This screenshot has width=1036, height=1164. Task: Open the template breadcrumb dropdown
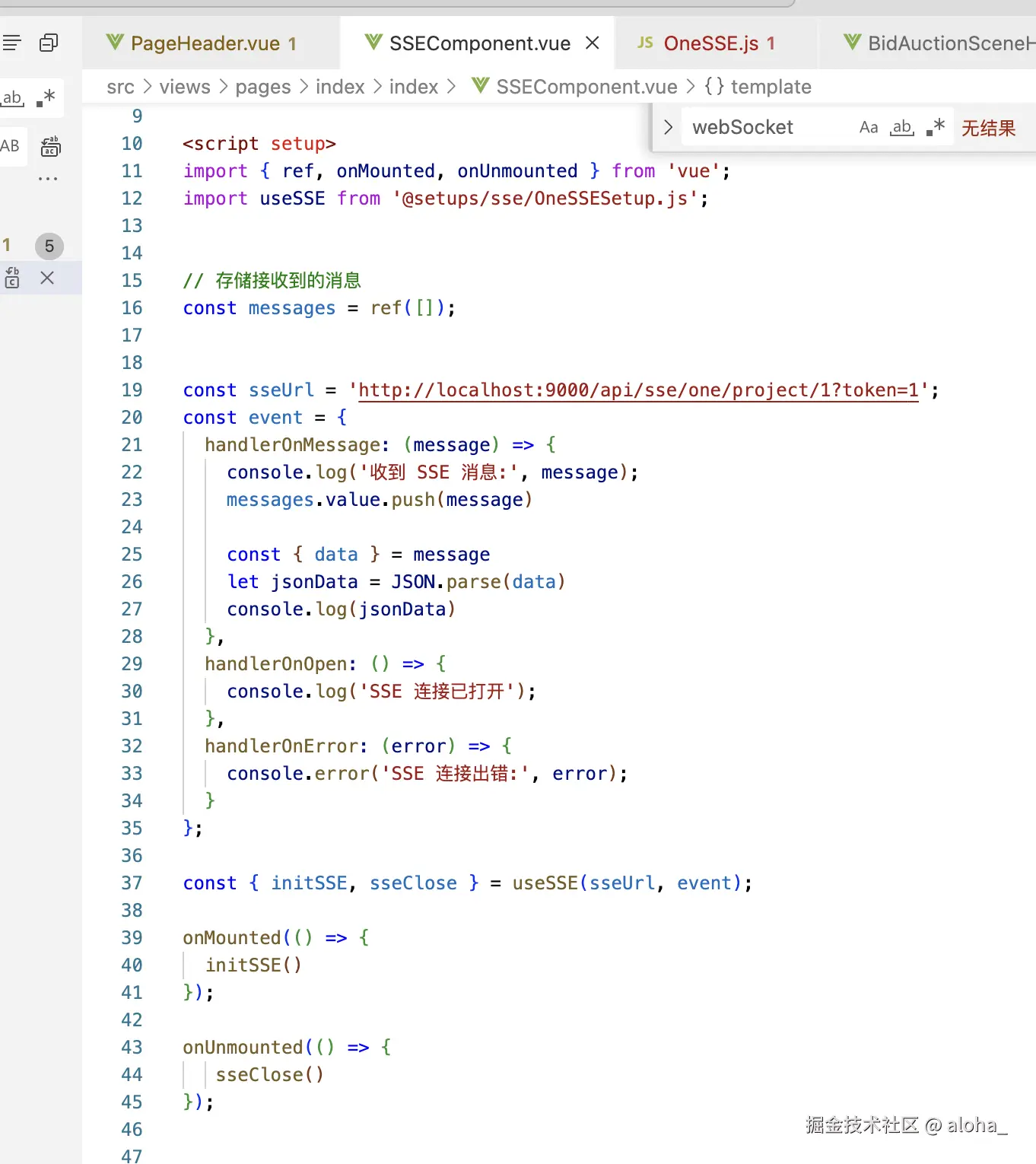tap(758, 87)
